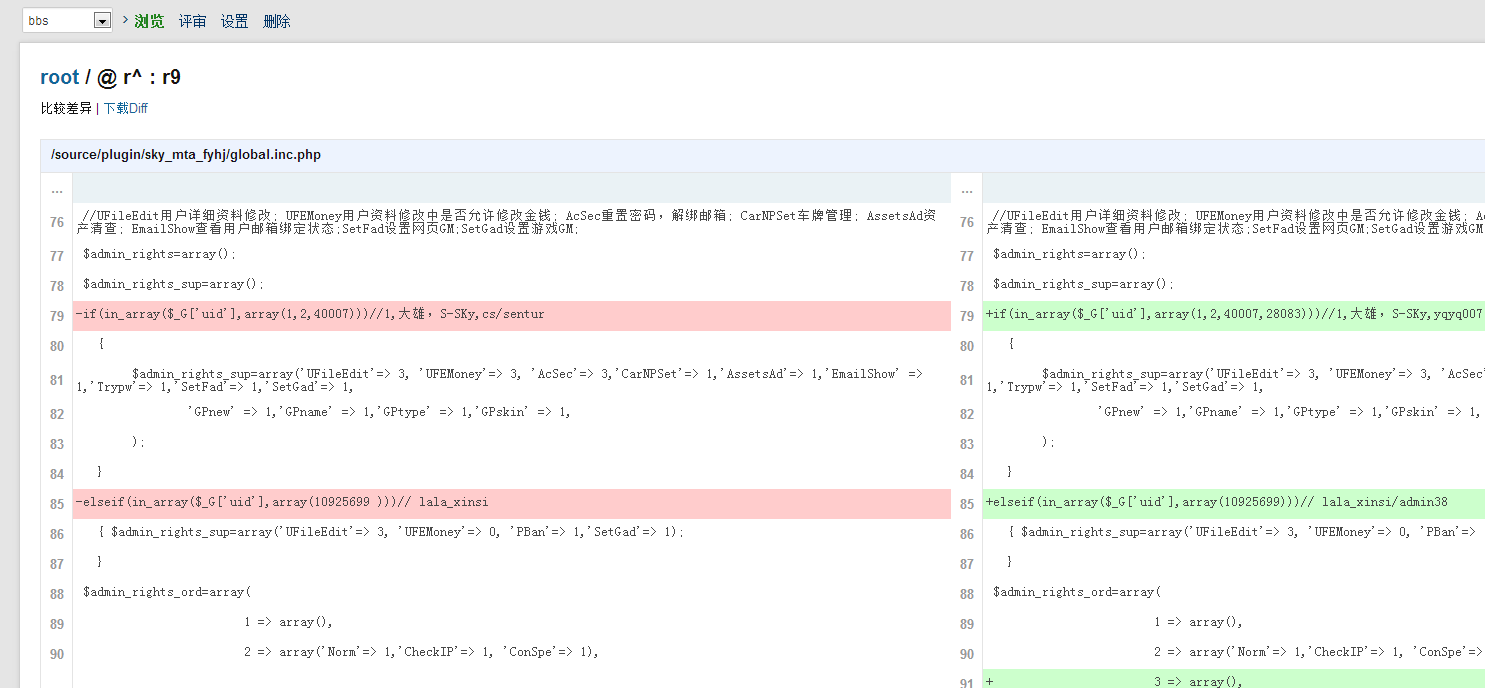
Task: Expand hidden lines in left pane ellipsis
Action: tap(57, 189)
